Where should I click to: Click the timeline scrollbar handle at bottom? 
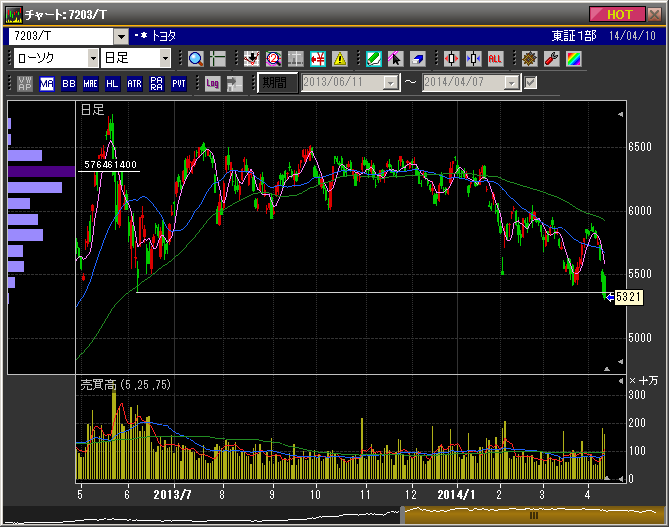[x=534, y=515]
